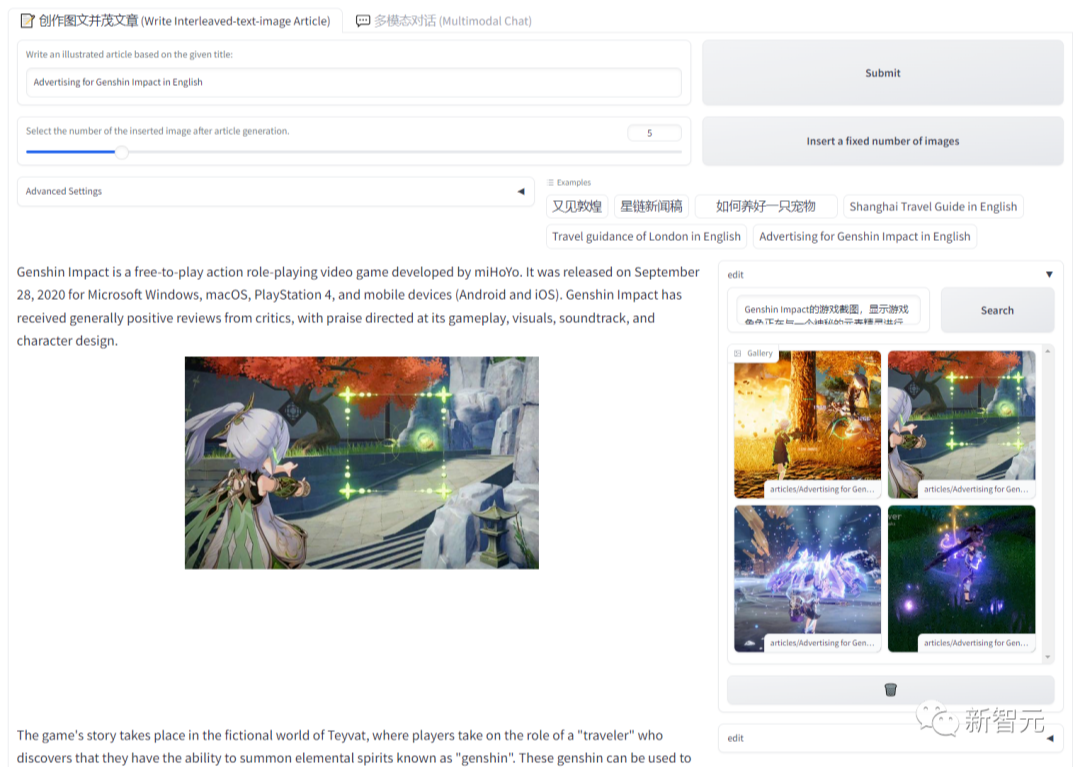
Task: Select the purple crystal battle gallery thumbnail
Action: coord(807,578)
